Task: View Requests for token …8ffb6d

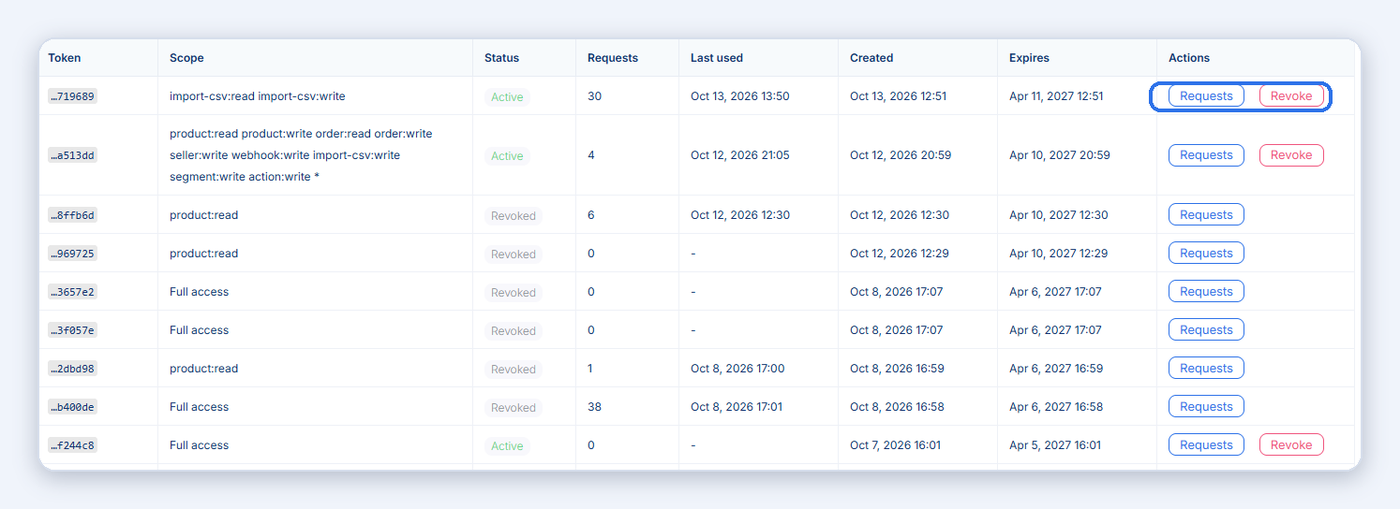Action: click(x=1206, y=215)
